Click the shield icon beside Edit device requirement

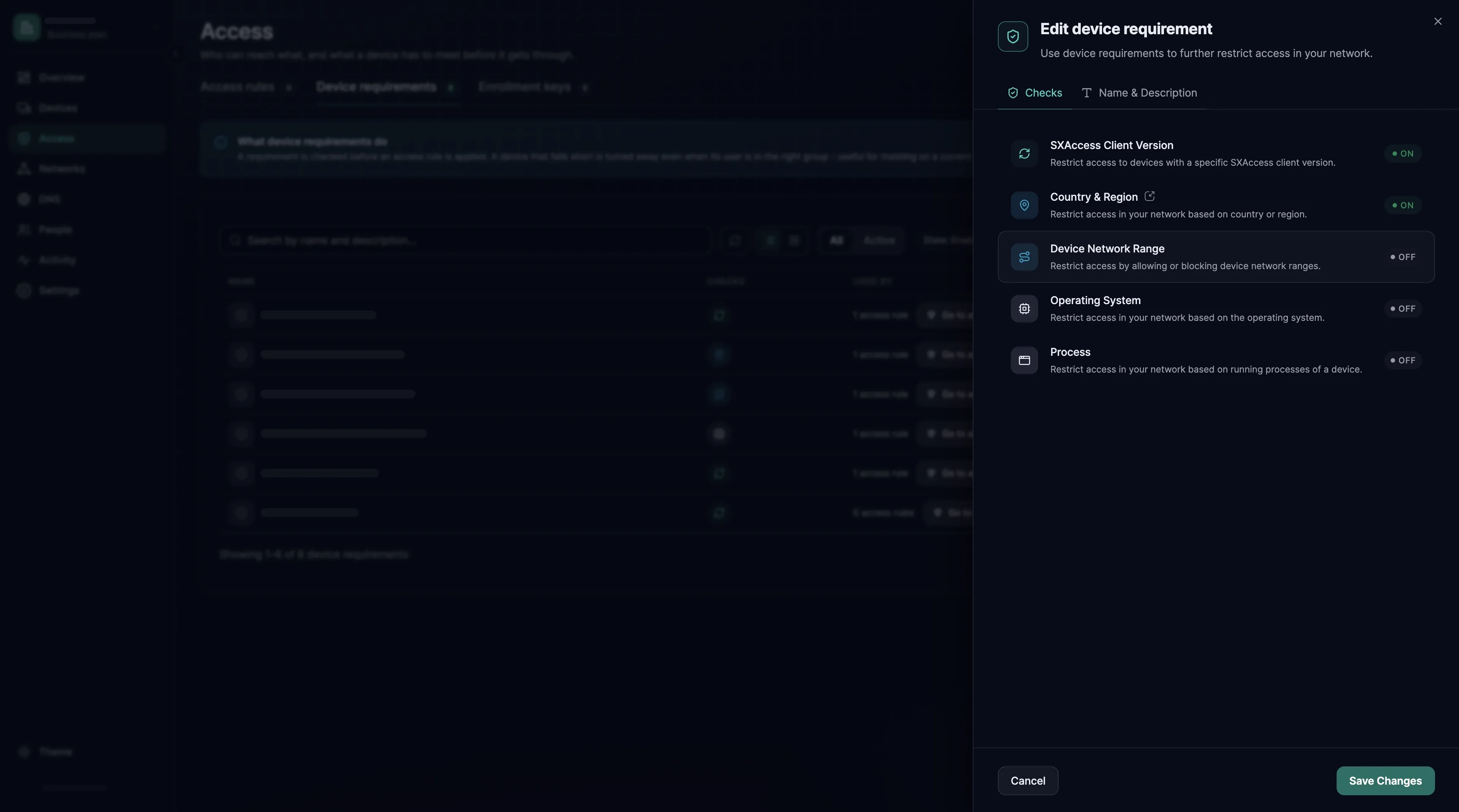[1013, 37]
